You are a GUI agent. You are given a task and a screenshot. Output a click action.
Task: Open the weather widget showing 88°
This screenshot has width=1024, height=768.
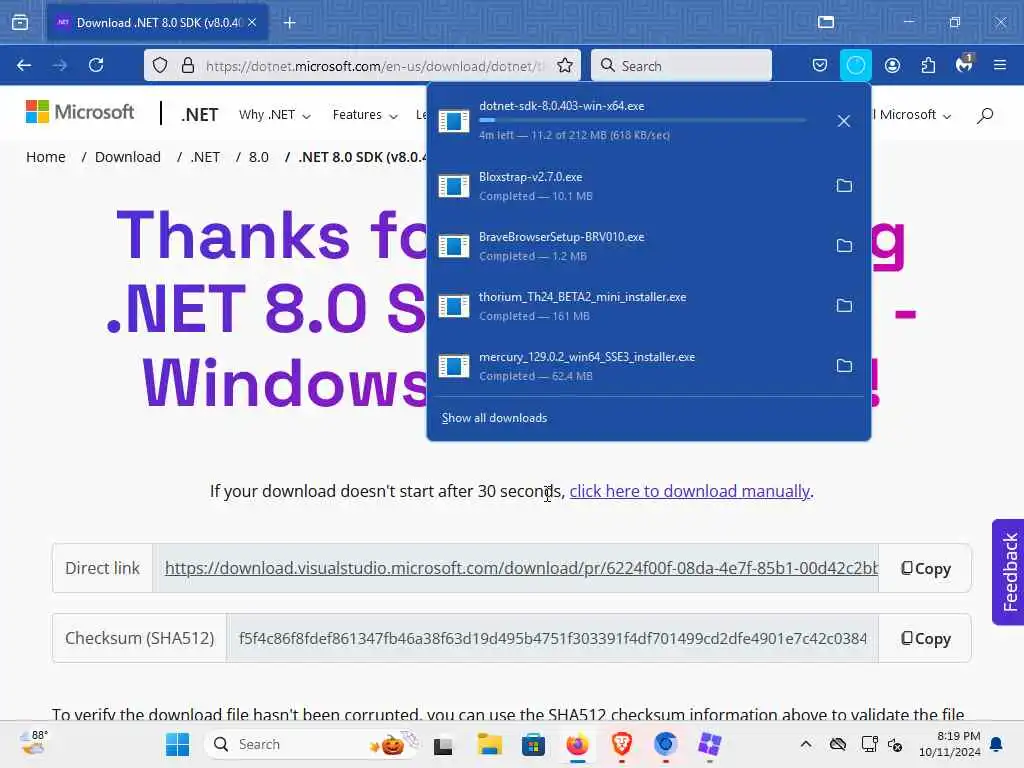coord(34,743)
